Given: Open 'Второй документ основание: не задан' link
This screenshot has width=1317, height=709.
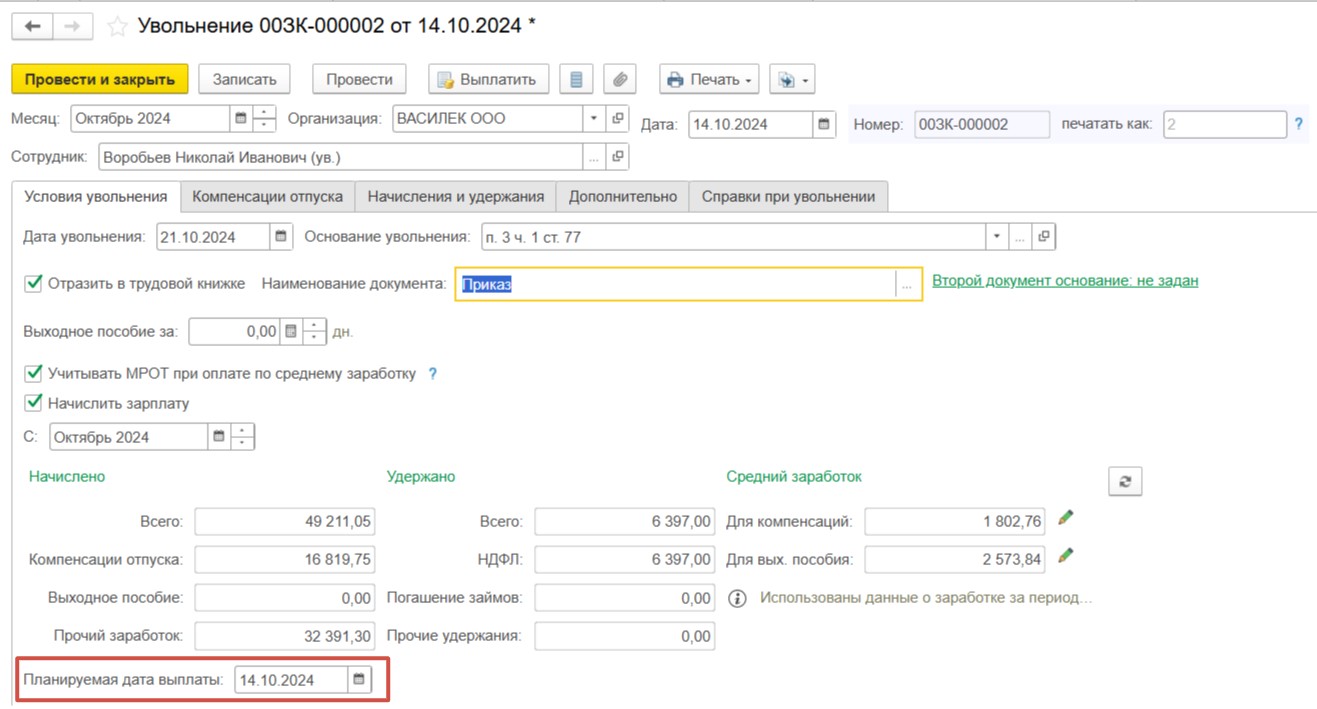Looking at the screenshot, I should [x=1065, y=281].
